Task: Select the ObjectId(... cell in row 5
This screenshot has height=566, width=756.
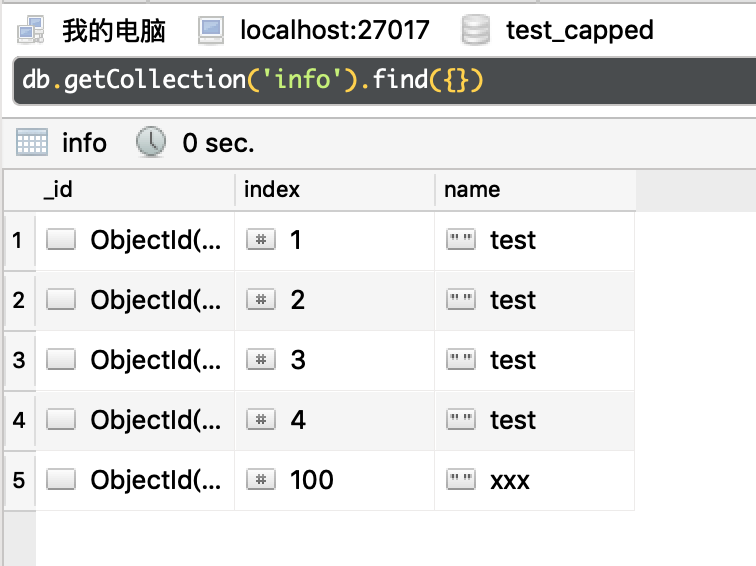Action: 135,480
